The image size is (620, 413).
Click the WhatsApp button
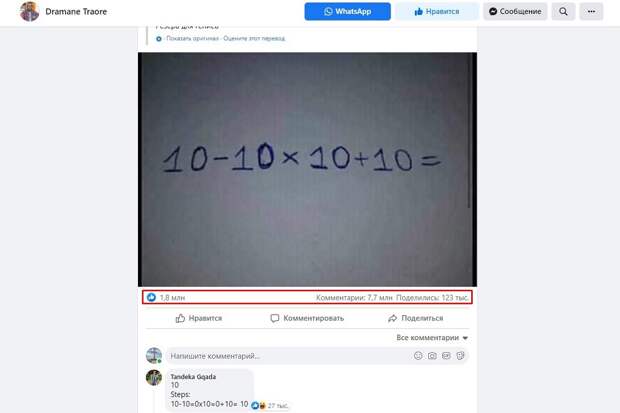tap(348, 11)
